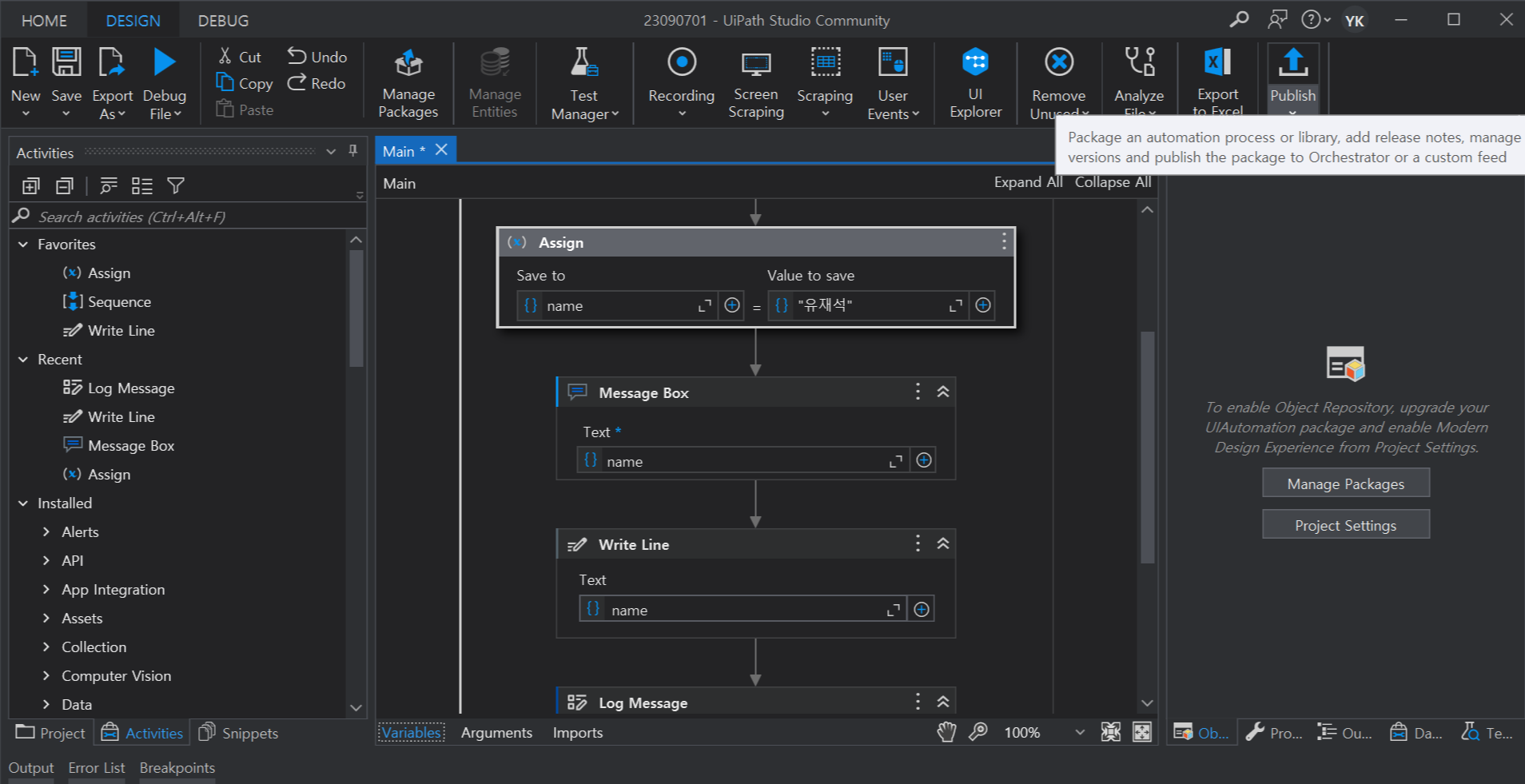Switch to the DEBUG ribbon tab
Screen dimensions: 1525x784
(223, 21)
